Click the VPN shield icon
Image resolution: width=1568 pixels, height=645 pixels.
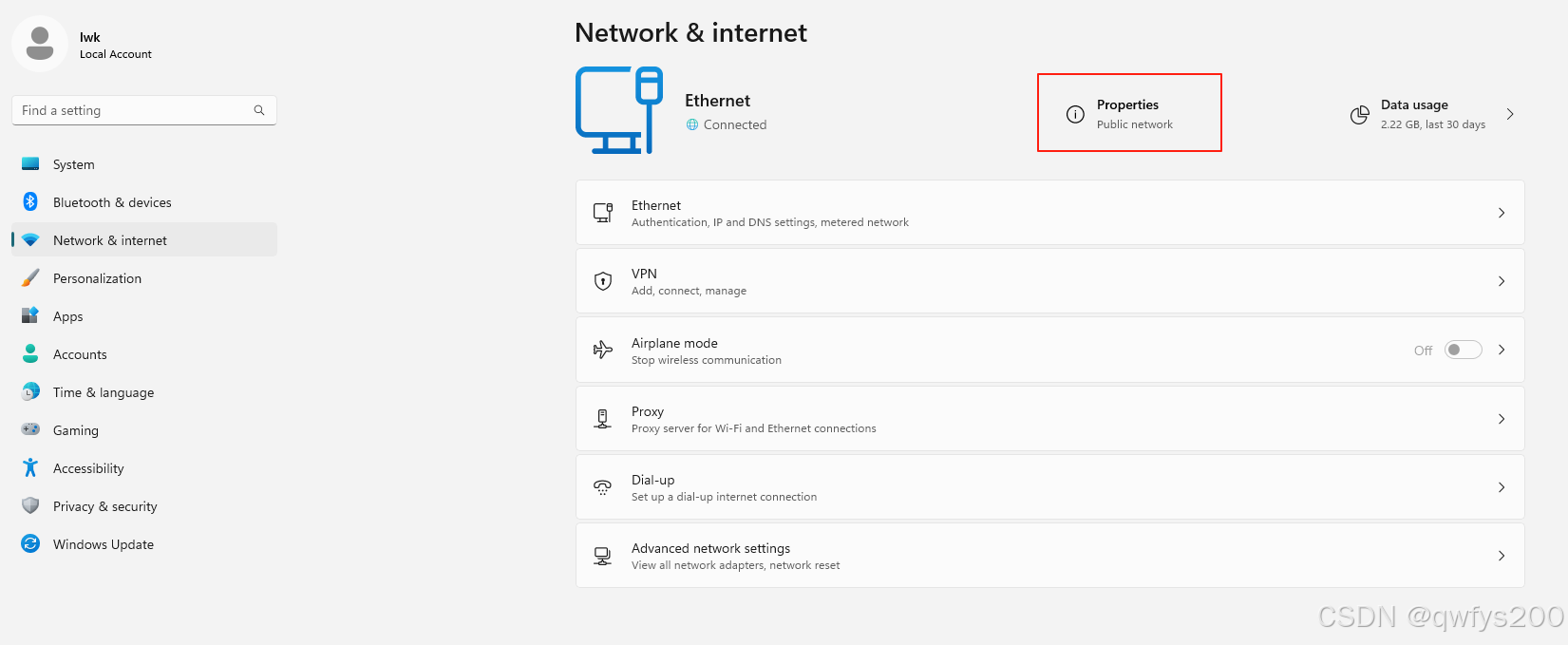point(603,281)
